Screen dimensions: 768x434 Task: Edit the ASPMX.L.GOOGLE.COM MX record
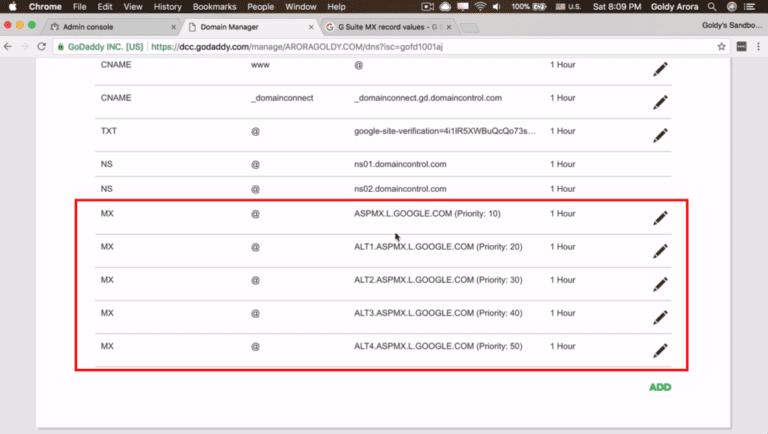click(x=660, y=218)
